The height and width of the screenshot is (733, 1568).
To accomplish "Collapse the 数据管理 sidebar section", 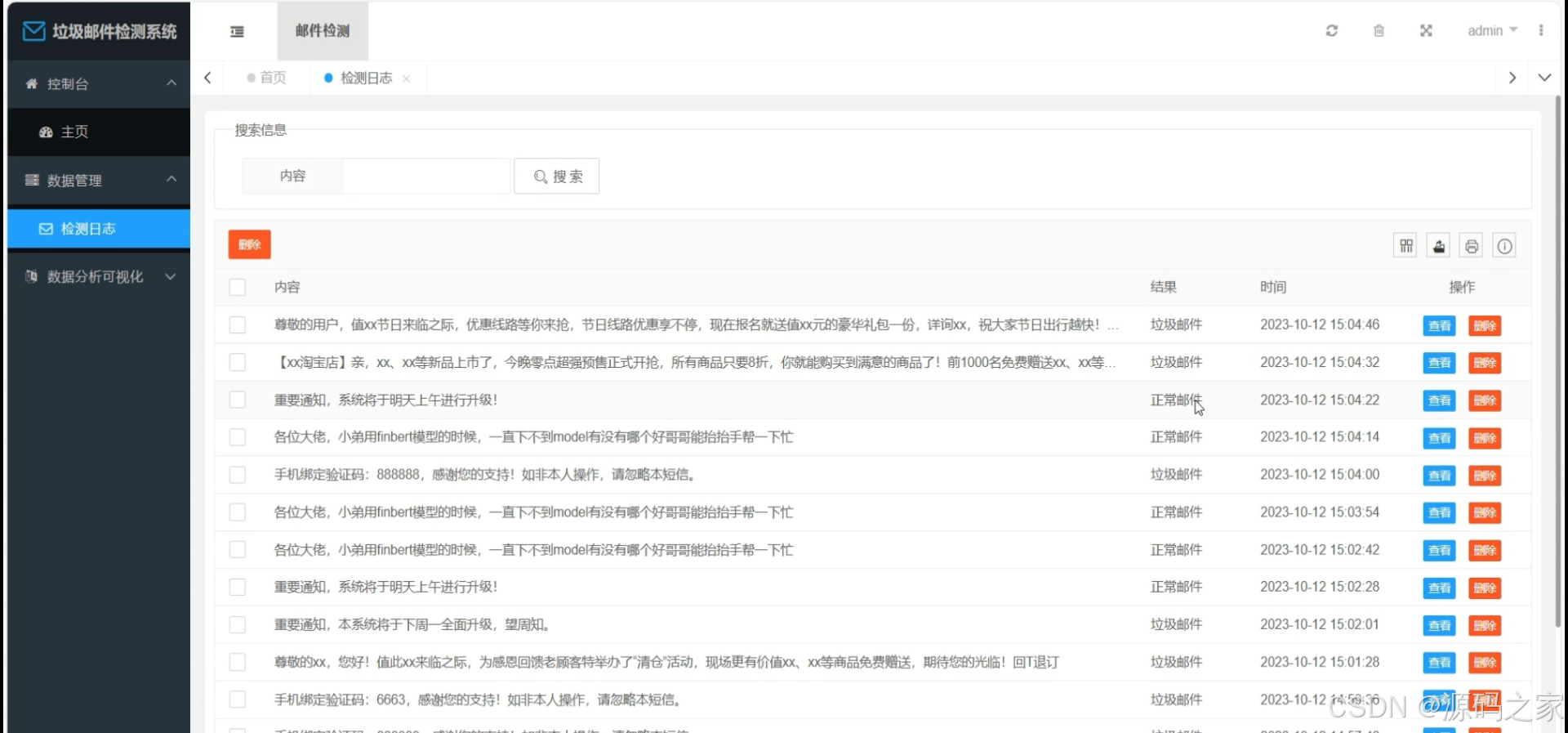I will 99,181.
